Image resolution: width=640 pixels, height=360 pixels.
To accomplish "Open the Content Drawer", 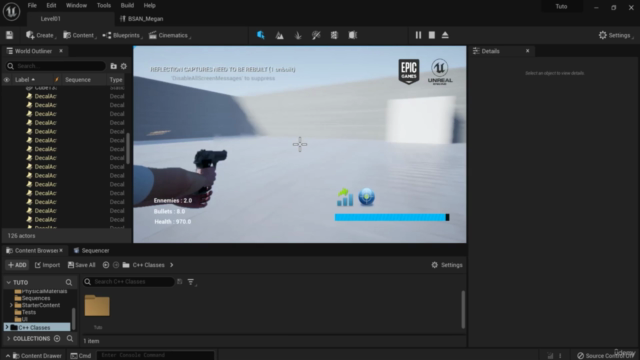I will point(37,356).
